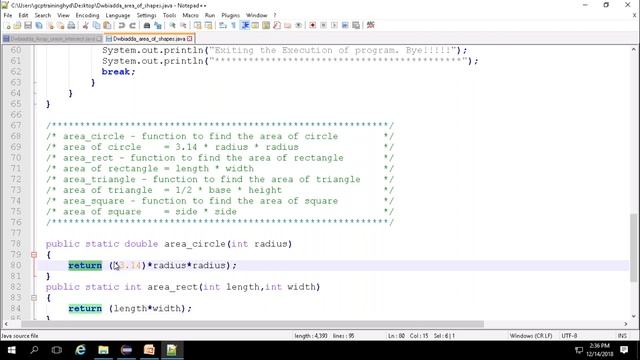Click 'area_circle' in the line 78 method declaration
The width and height of the screenshot is (640, 360).
pyautogui.click(x=195, y=244)
